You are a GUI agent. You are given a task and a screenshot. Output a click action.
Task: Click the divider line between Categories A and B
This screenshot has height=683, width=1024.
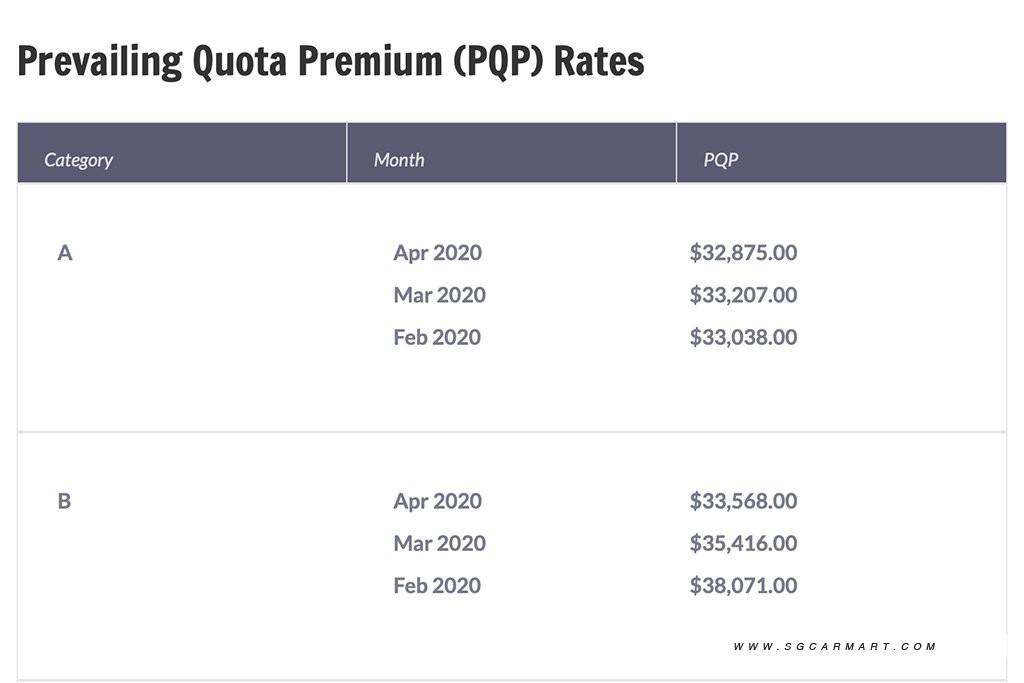pyautogui.click(x=512, y=432)
